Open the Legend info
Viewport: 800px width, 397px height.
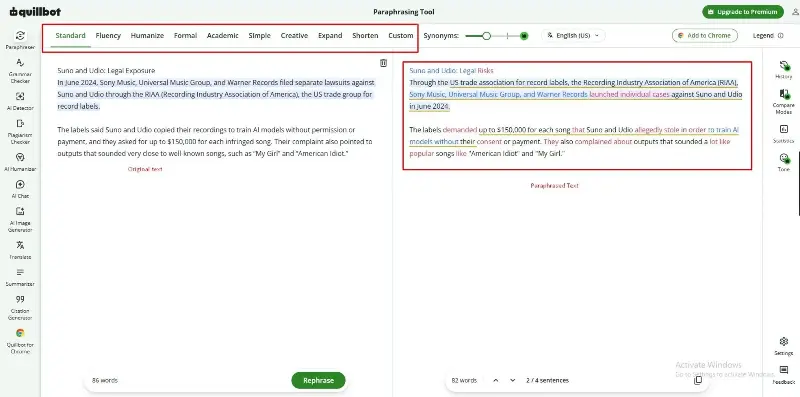768,35
